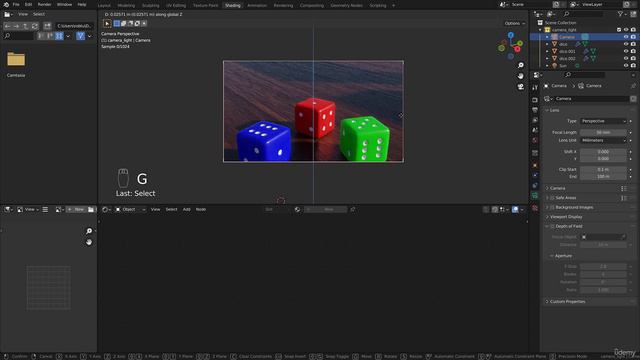Click the file browser search field
The width and height of the screenshot is (640, 360).
(18, 36)
